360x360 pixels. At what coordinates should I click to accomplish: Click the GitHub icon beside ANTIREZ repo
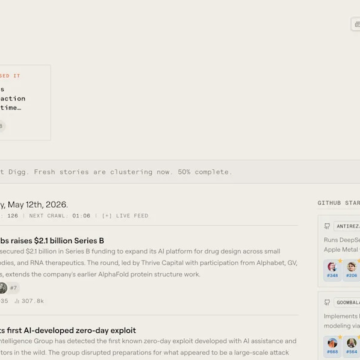click(x=327, y=226)
